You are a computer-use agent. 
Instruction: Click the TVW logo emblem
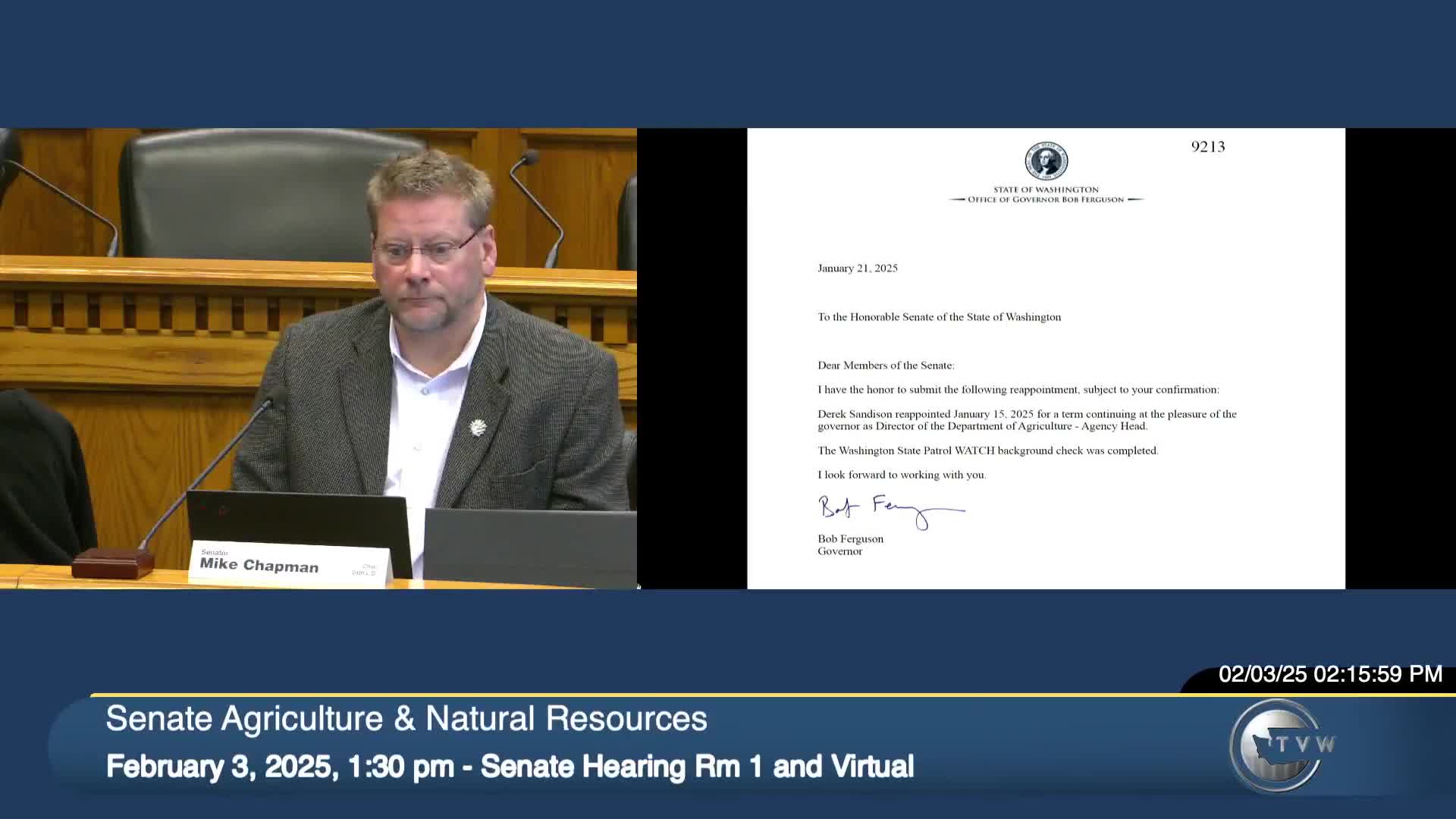pos(1279,745)
